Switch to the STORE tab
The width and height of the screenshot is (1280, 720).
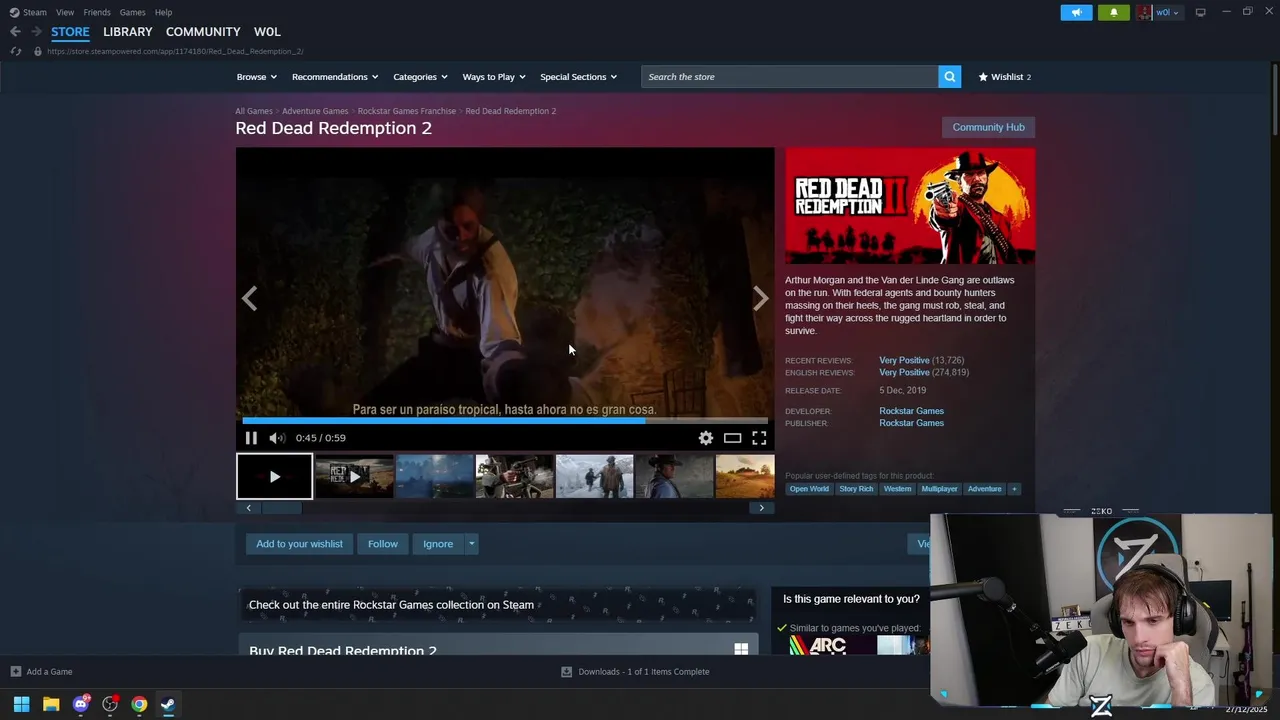70,32
